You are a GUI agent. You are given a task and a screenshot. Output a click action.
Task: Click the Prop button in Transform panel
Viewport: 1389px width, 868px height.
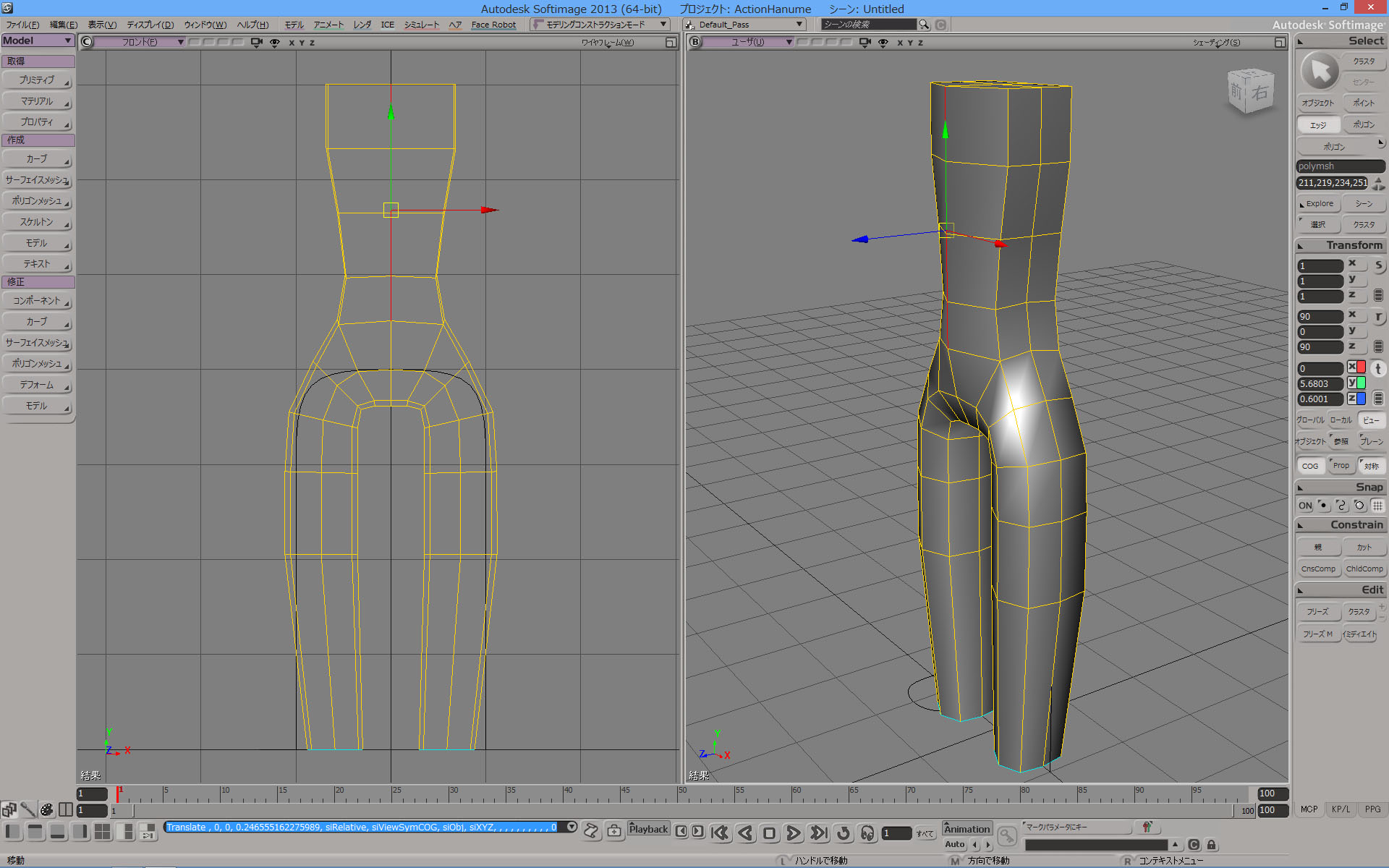tap(1341, 465)
